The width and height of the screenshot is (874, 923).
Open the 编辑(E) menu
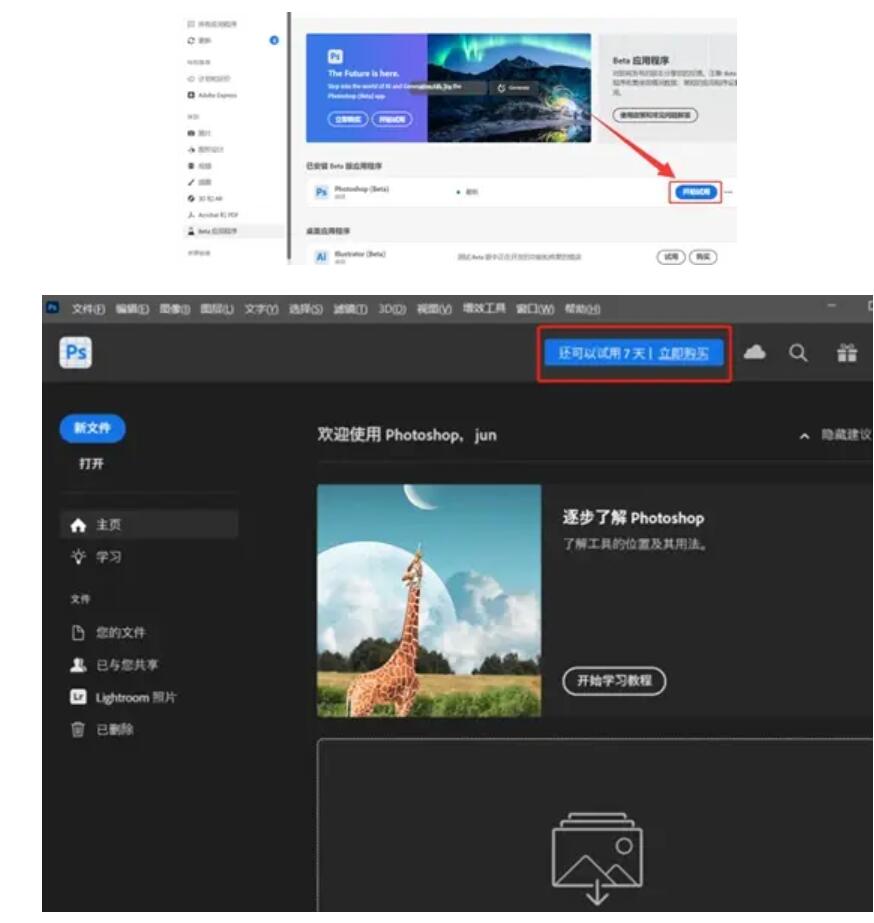pos(132,308)
